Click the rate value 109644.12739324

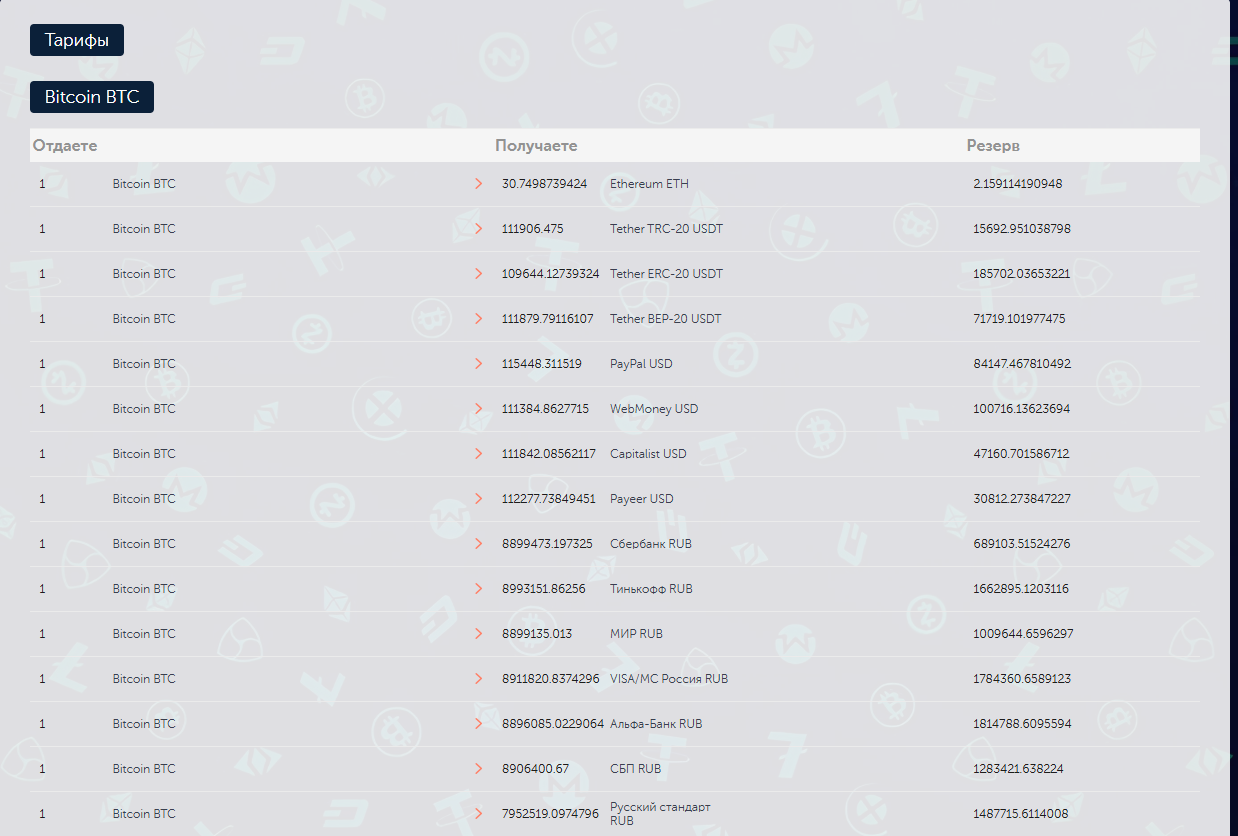pos(551,274)
